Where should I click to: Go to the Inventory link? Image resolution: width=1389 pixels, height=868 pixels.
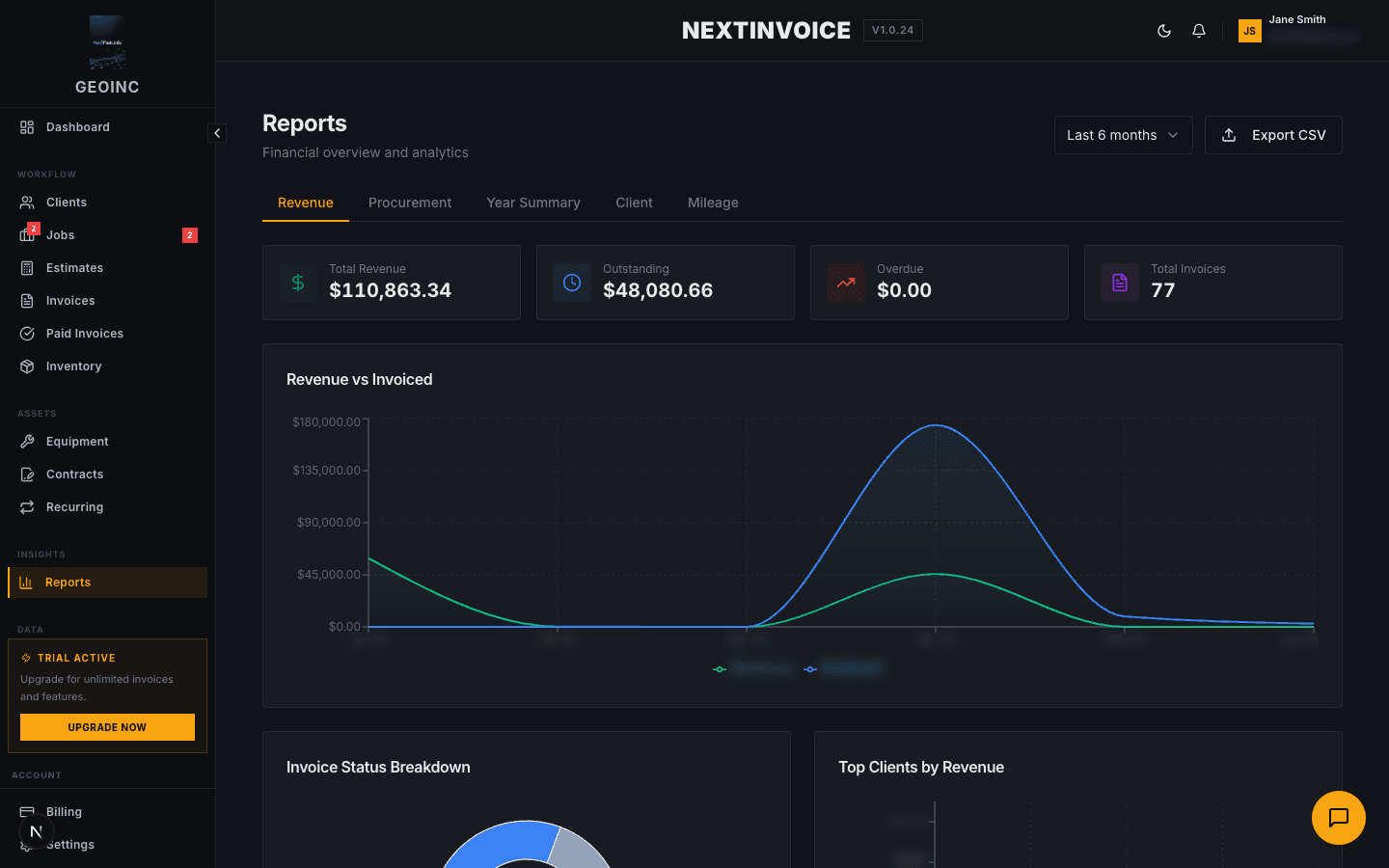coord(107,366)
